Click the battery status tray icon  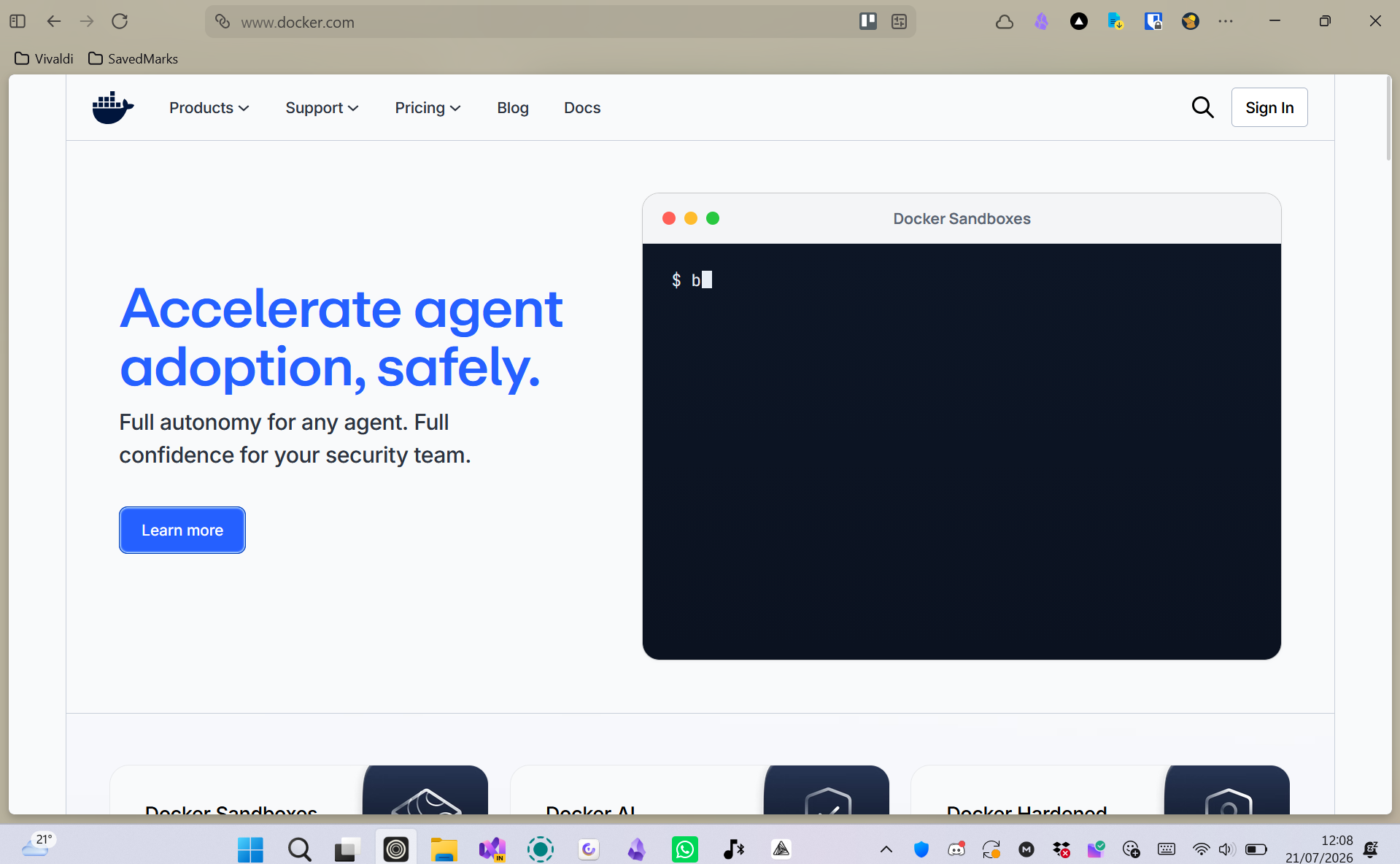point(1256,849)
